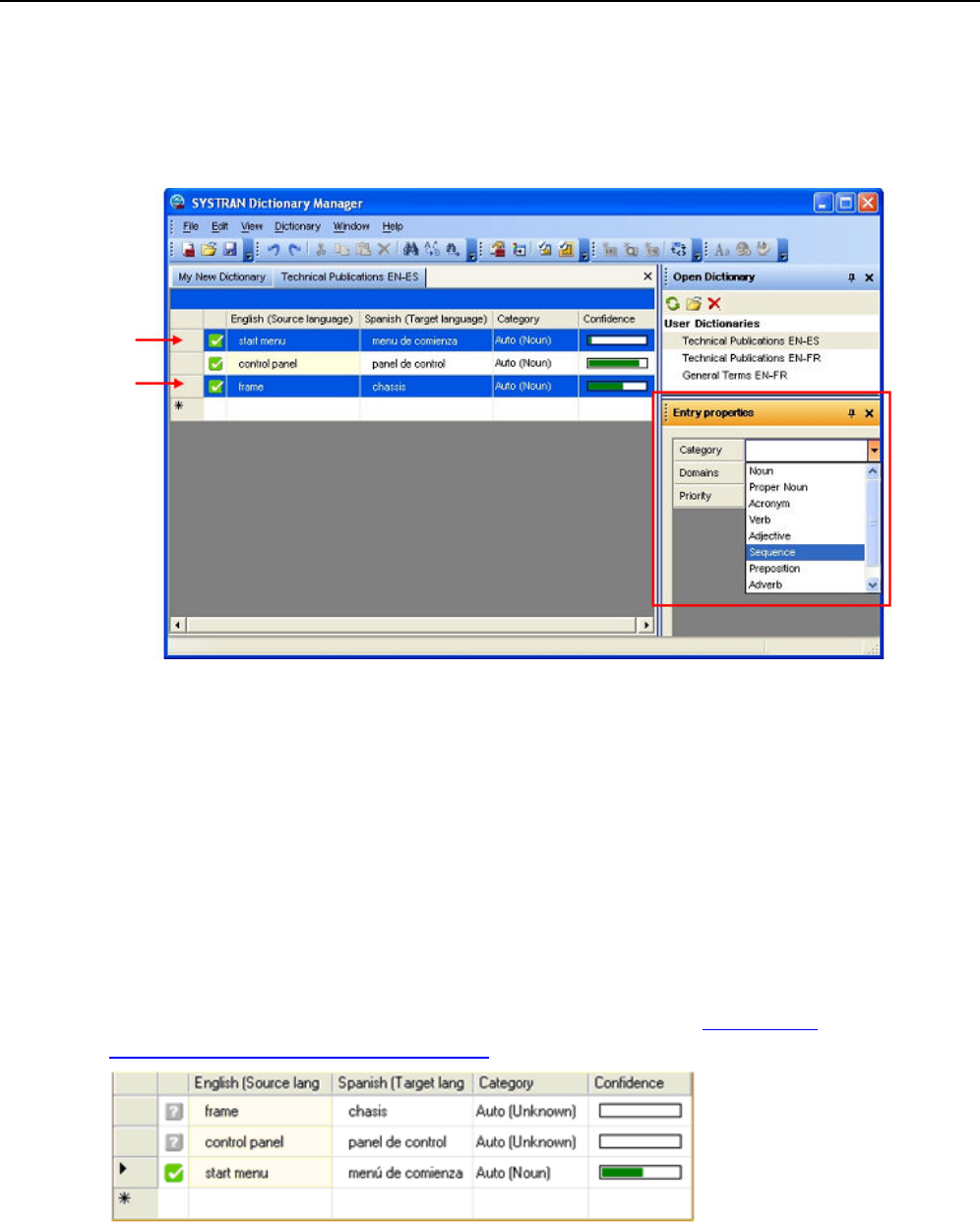Open the View menu
The height and width of the screenshot is (1223, 980).
[252, 226]
